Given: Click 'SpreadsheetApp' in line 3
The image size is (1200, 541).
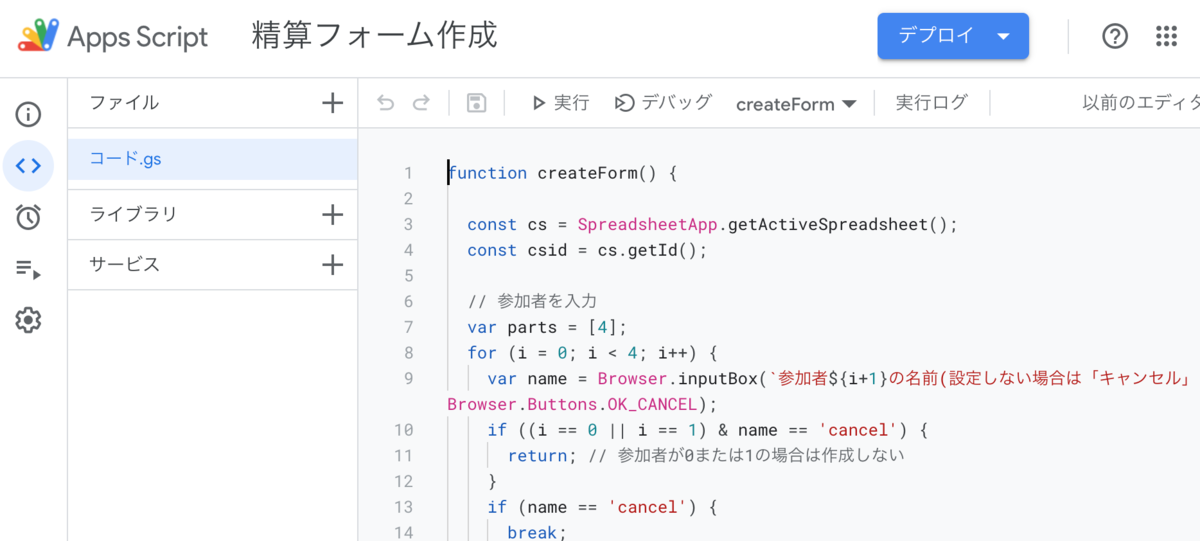Looking at the screenshot, I should [x=647, y=224].
